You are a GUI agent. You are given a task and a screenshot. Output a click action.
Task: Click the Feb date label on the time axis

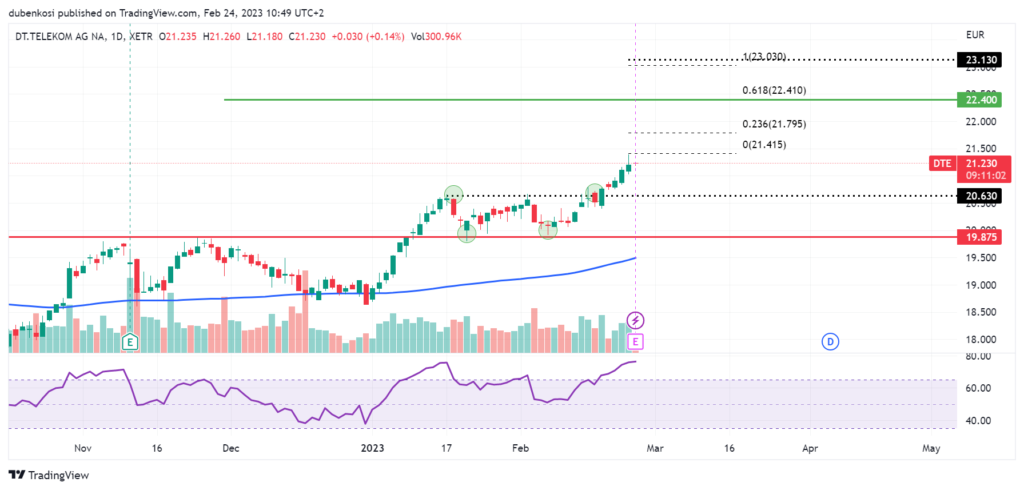click(520, 449)
